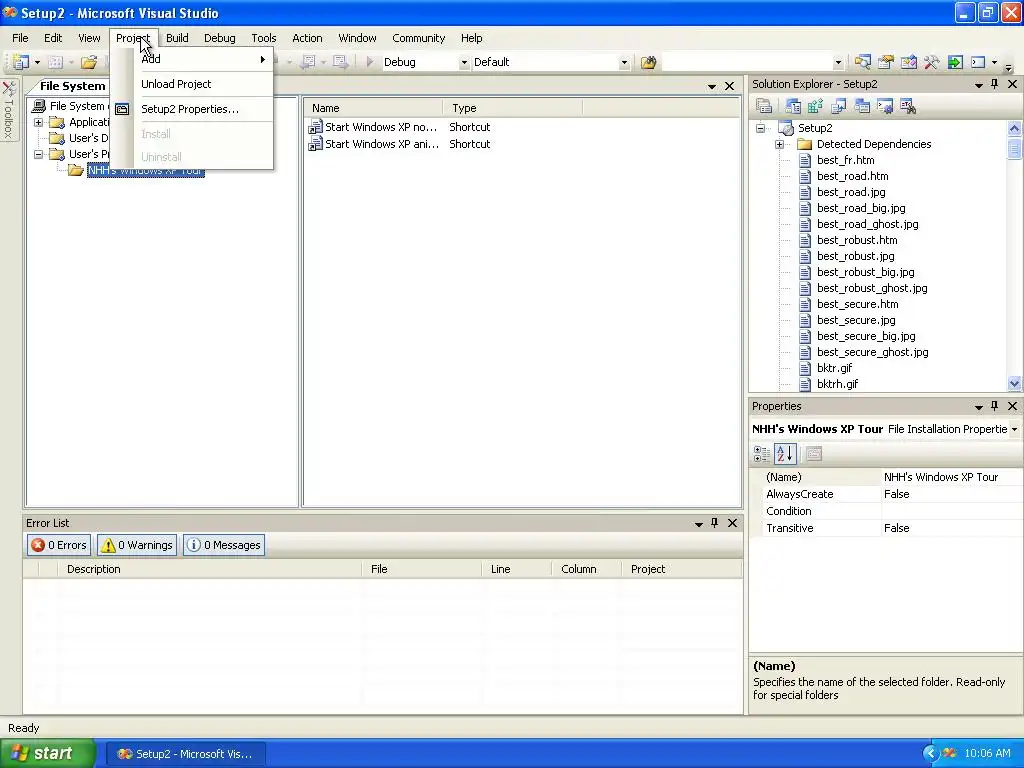Click the empty Condition value field
This screenshot has width=1024, height=768.
[x=951, y=511]
